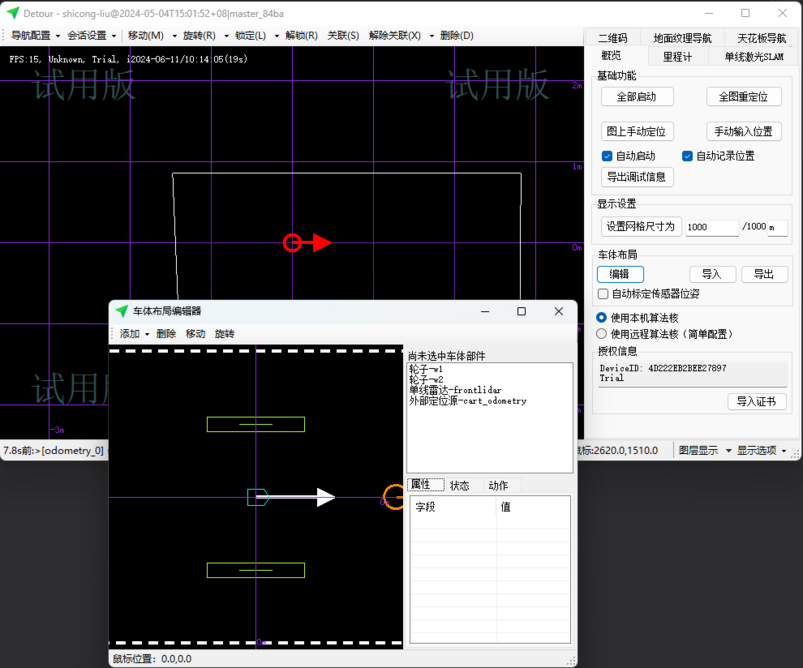Click the grid size input field showing 1000
The image size is (803, 668).
711,227
